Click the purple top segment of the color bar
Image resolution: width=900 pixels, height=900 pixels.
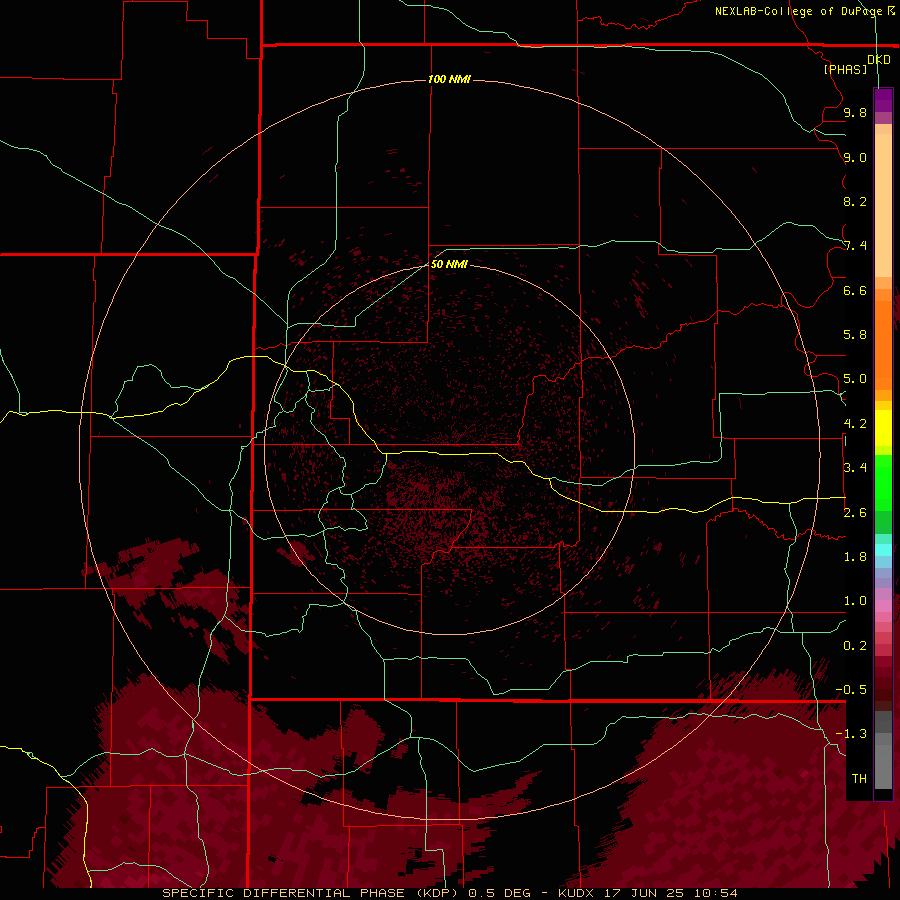click(x=883, y=100)
